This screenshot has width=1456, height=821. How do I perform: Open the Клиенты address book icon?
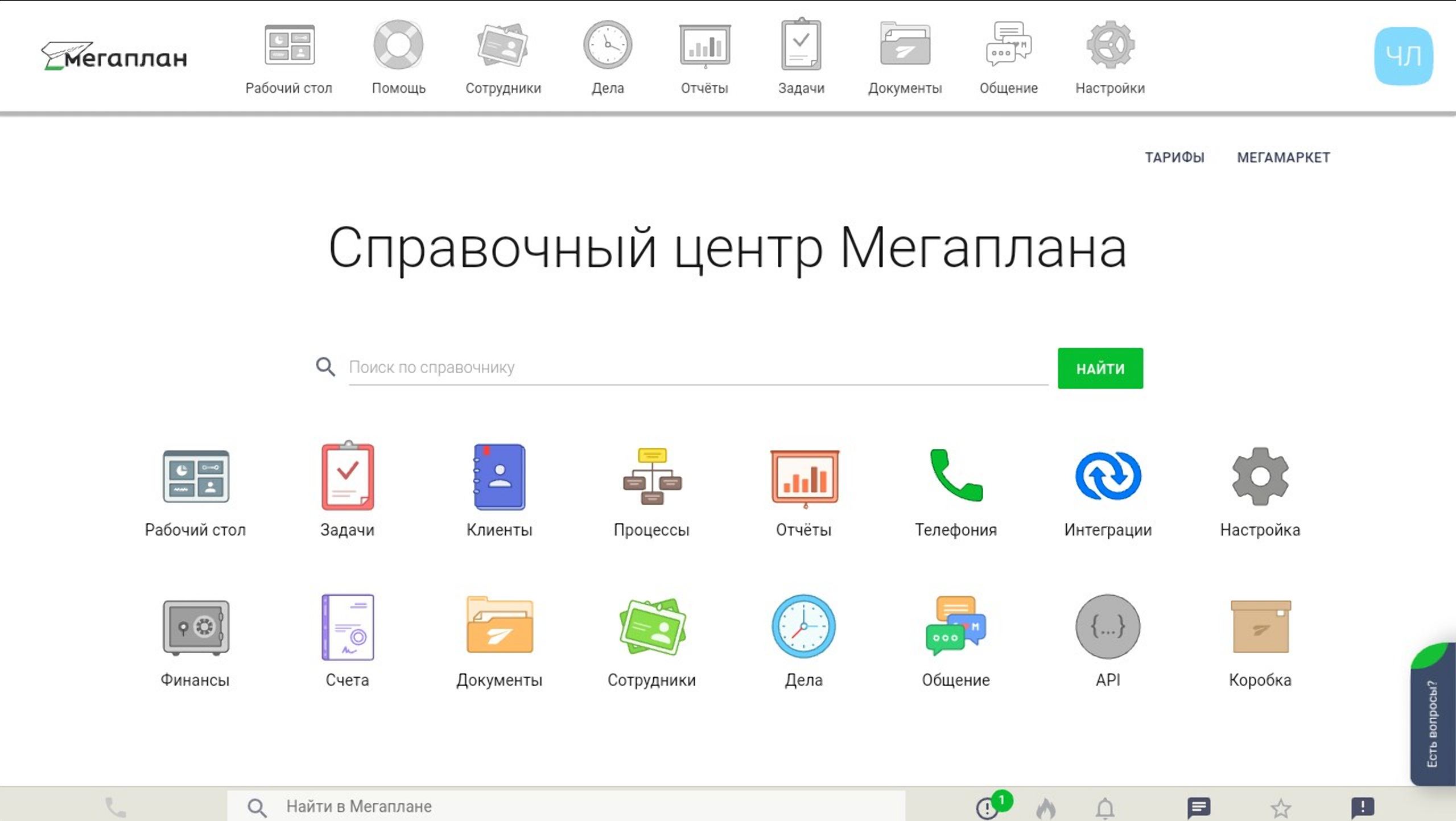[499, 477]
